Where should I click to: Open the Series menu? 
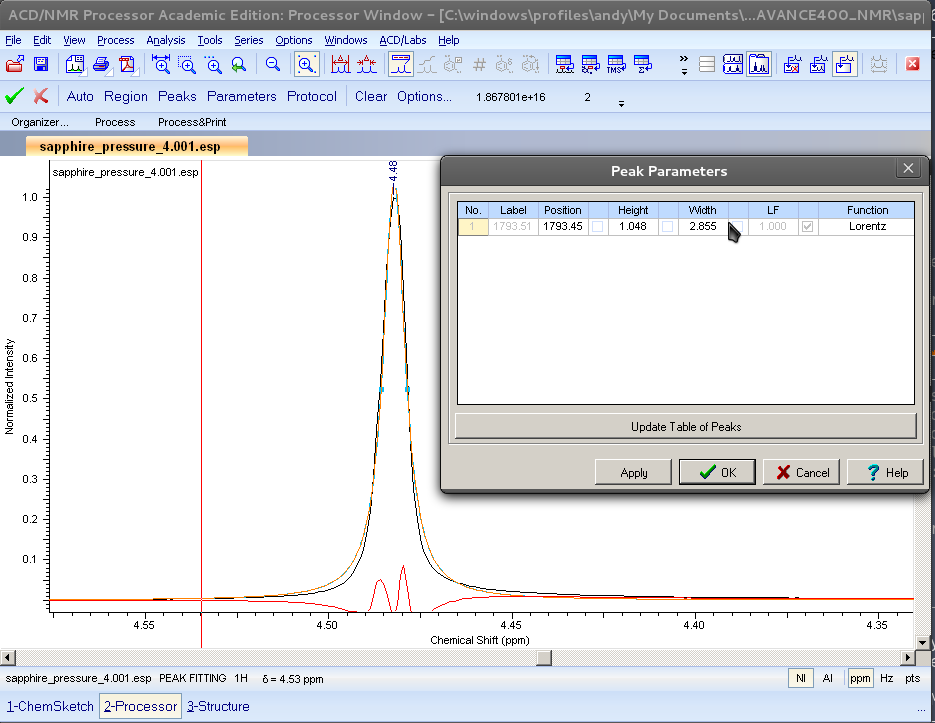249,40
